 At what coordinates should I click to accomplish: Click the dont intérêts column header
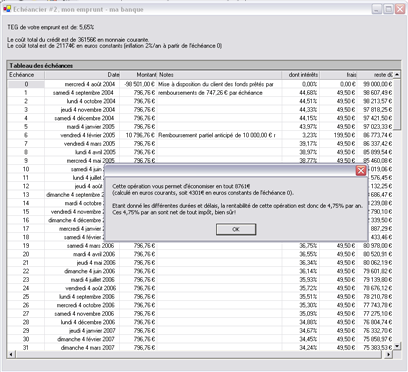(x=301, y=75)
